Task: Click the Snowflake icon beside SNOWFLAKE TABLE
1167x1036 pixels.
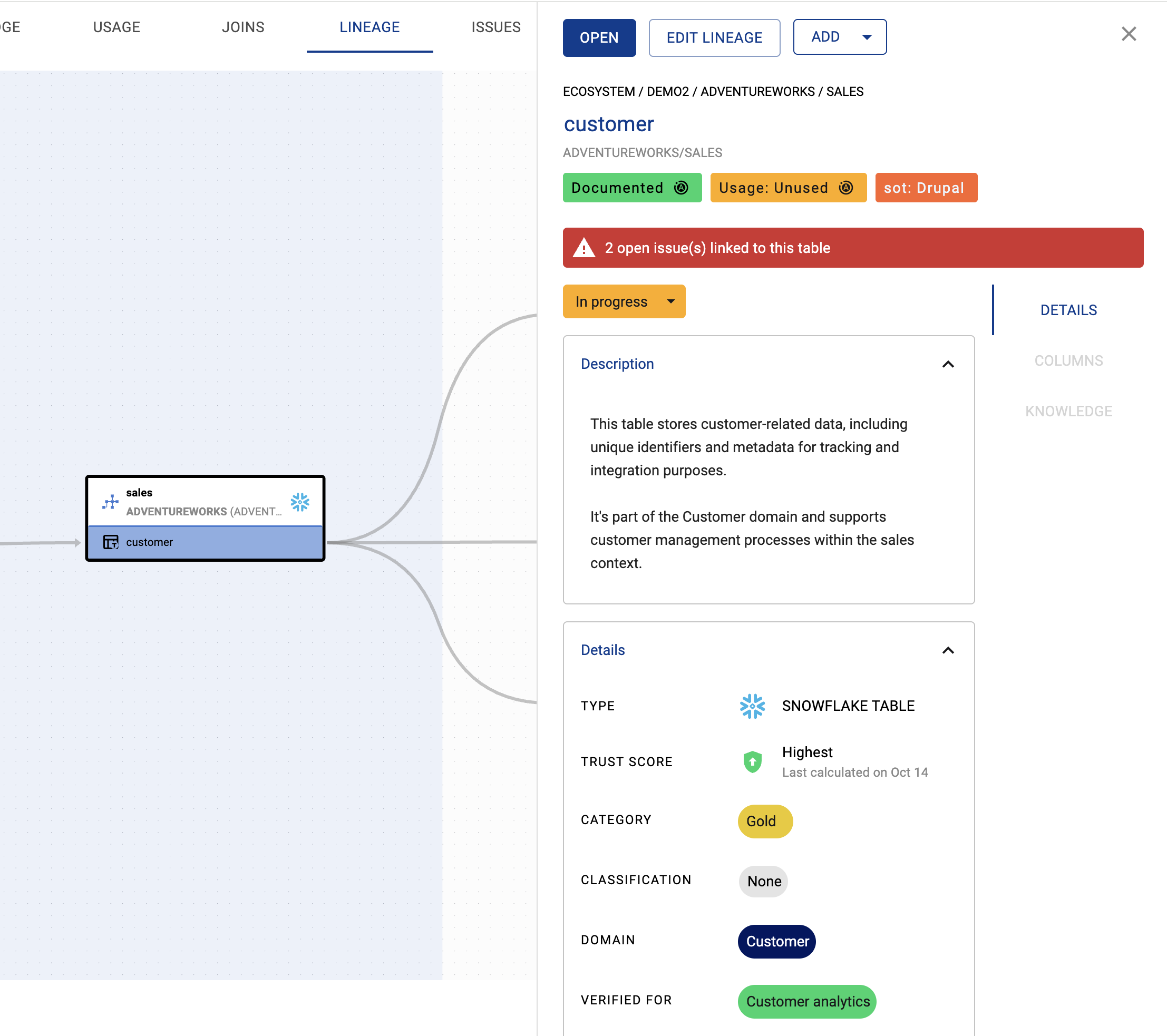Action: click(752, 706)
